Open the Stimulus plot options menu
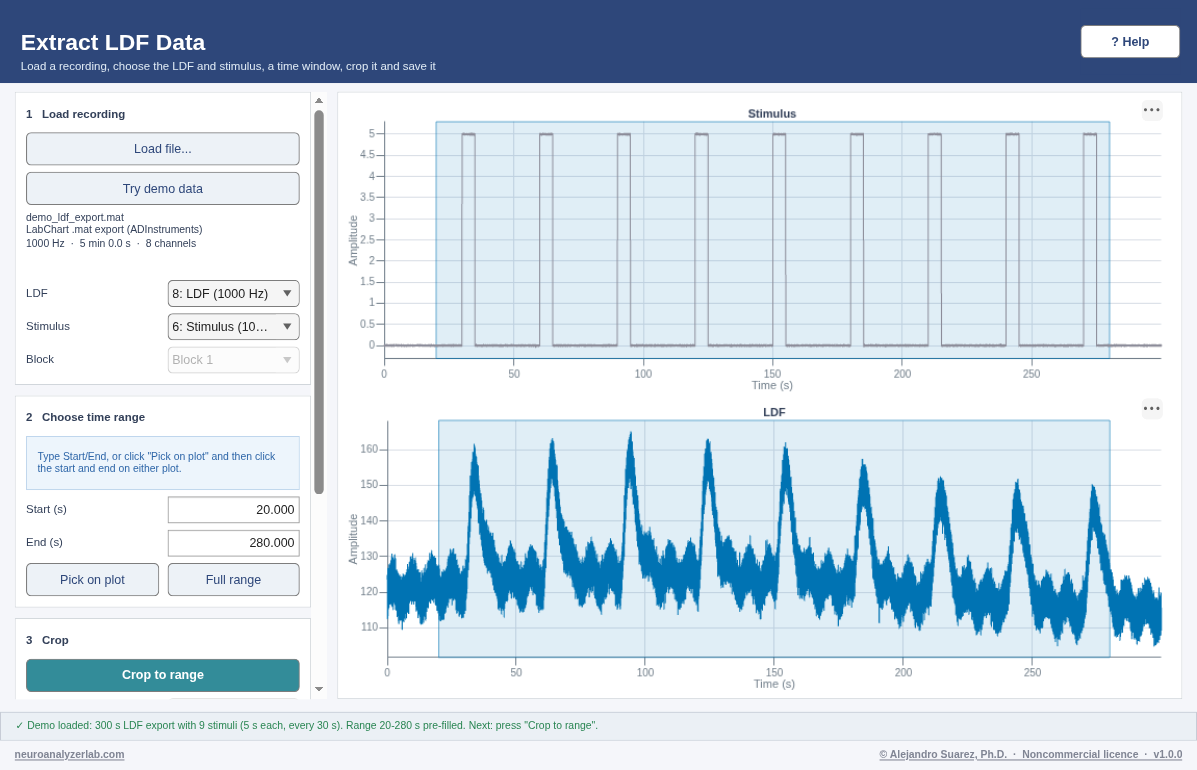This screenshot has height=770, width=1197. click(x=1151, y=111)
